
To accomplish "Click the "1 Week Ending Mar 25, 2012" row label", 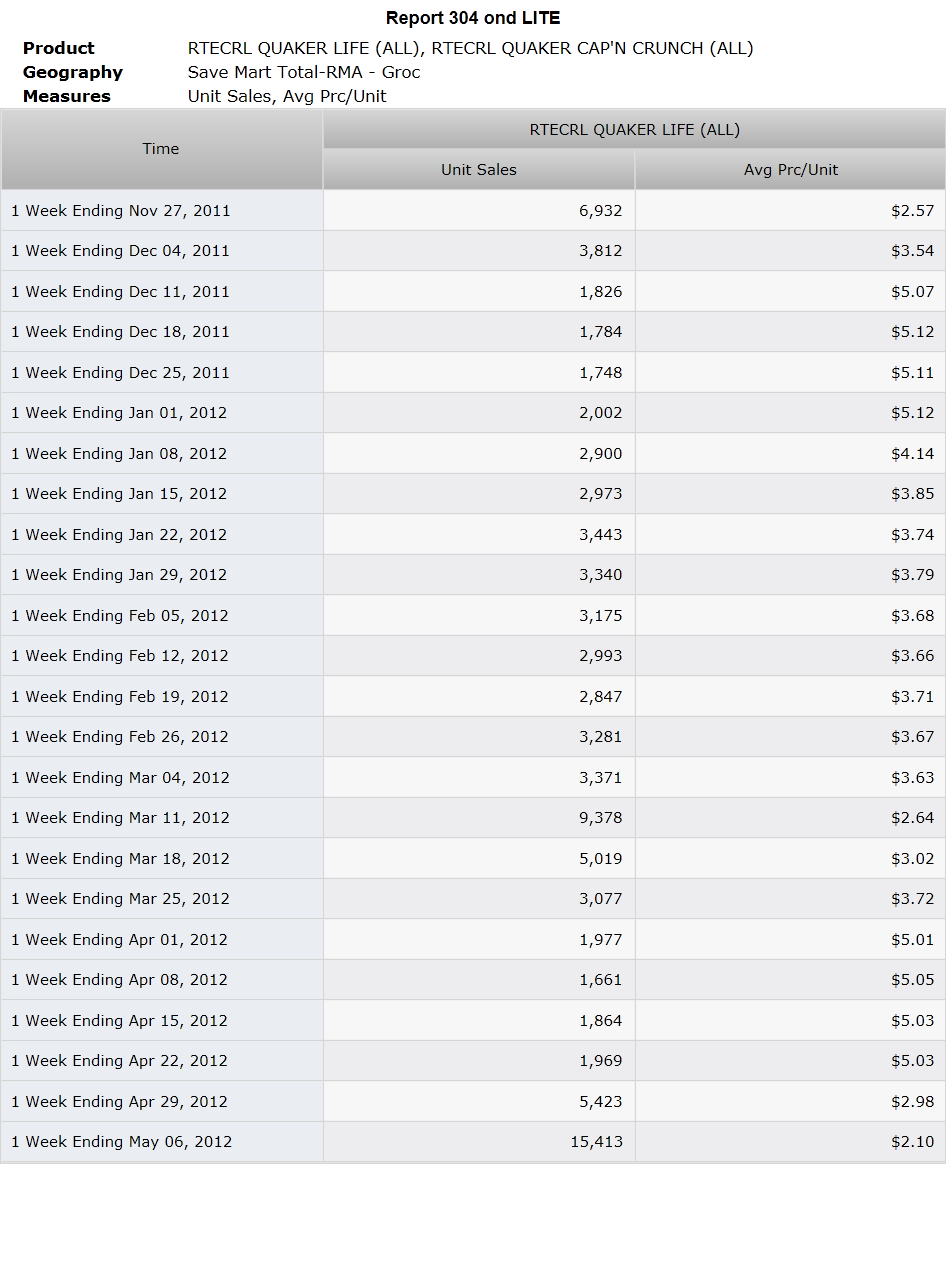I will click(120, 899).
